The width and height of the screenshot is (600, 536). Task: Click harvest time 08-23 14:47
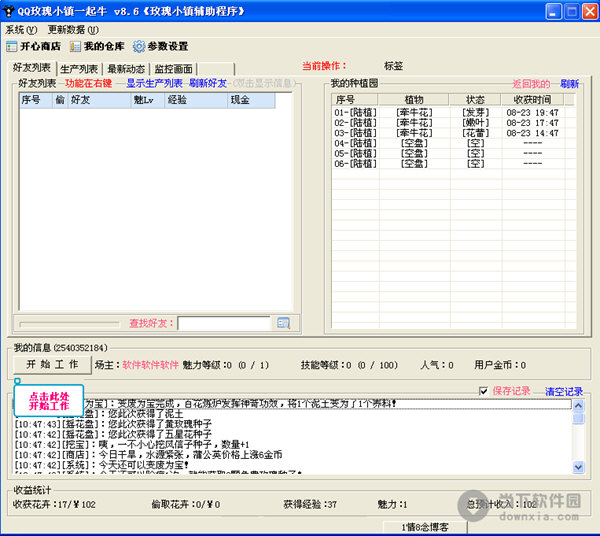[x=532, y=133]
